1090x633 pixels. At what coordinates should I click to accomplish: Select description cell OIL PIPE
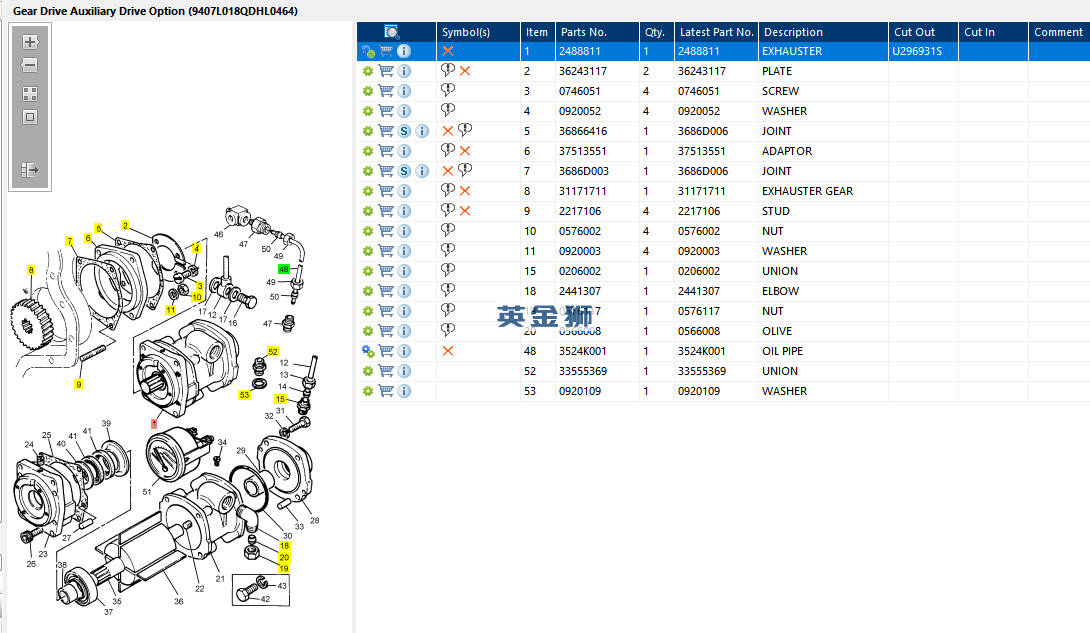click(782, 351)
